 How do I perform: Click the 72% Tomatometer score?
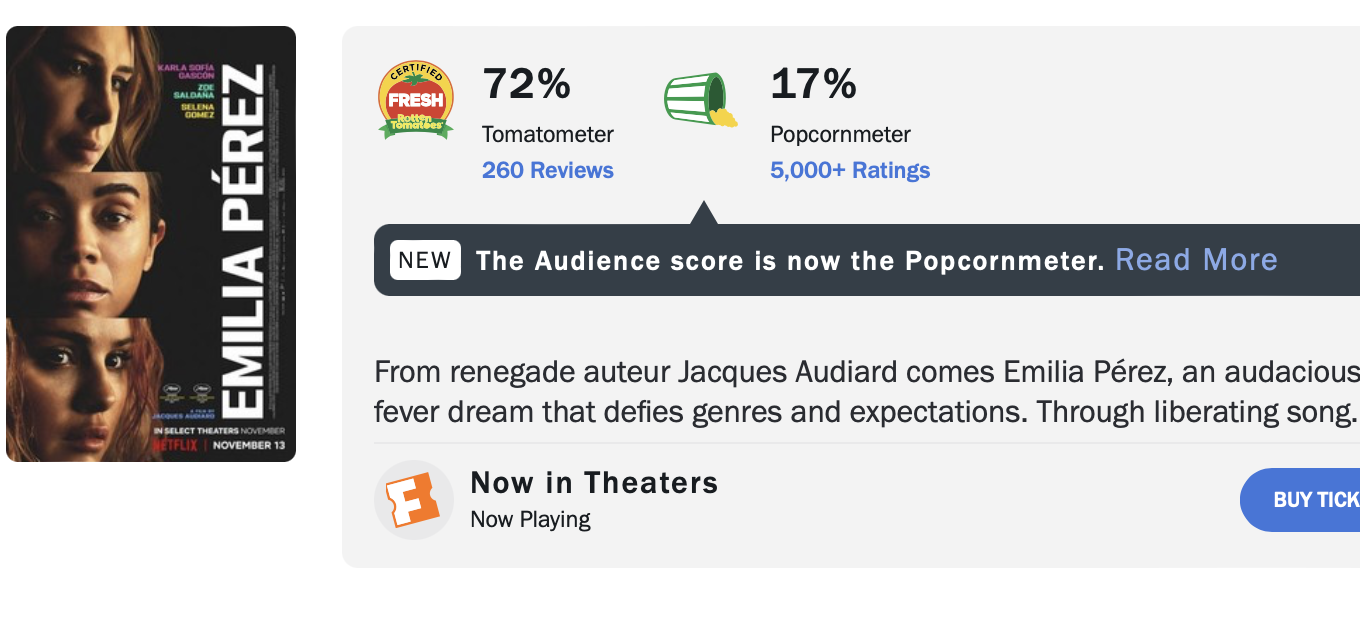click(x=526, y=84)
